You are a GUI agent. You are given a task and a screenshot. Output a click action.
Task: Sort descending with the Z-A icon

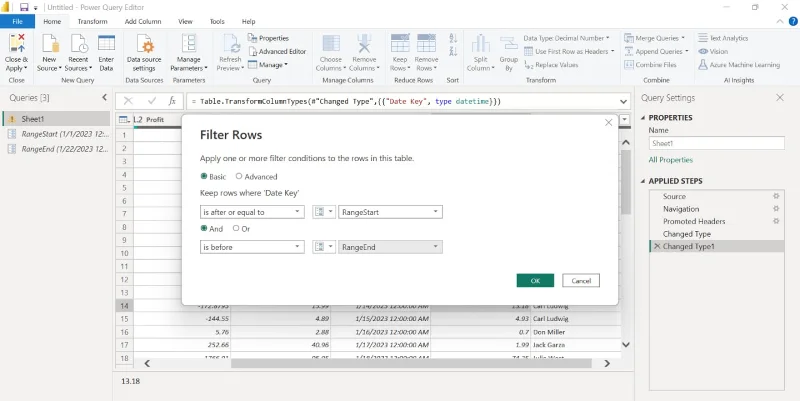(453, 51)
